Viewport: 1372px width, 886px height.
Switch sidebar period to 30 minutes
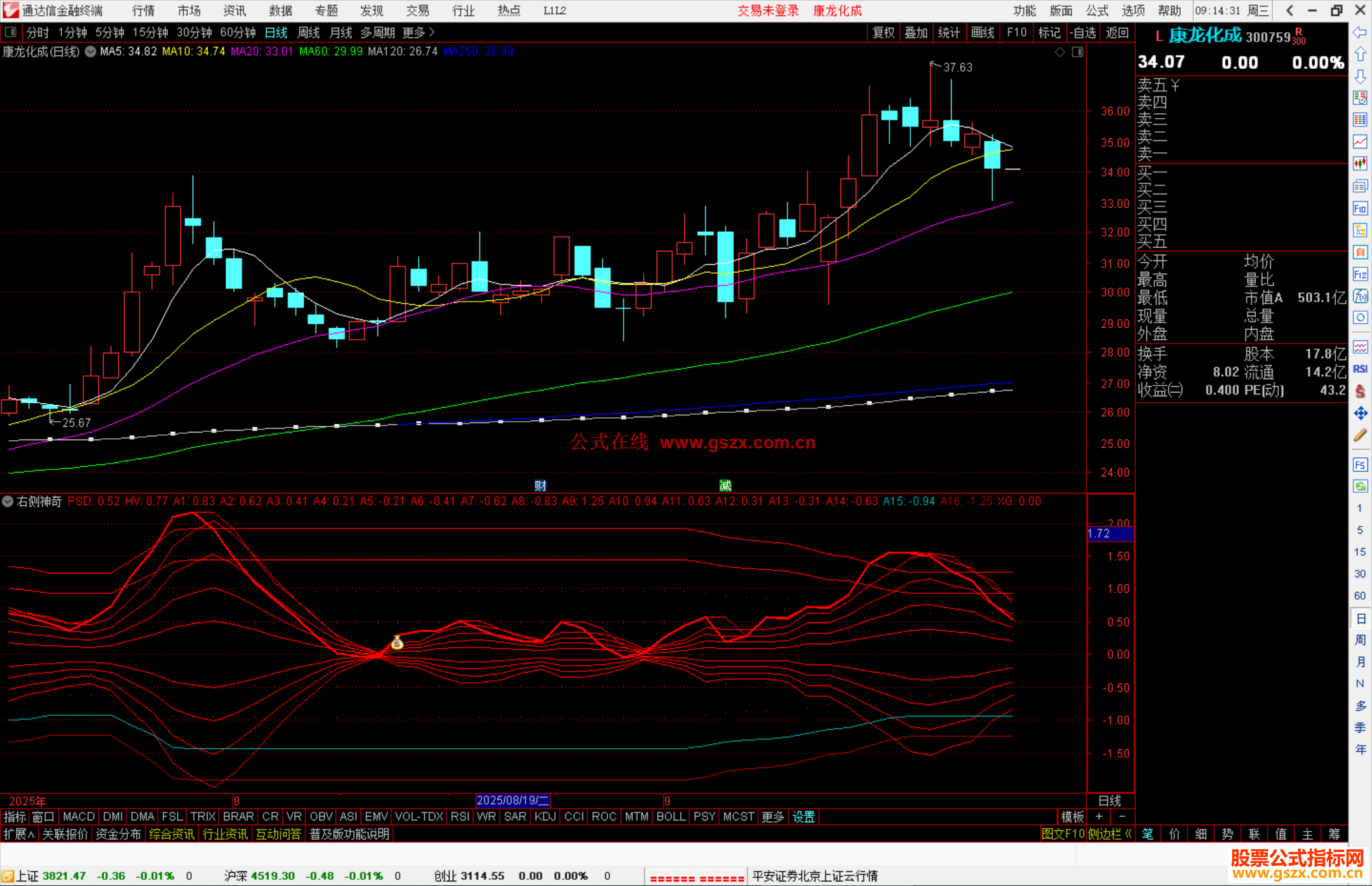coord(1359,574)
